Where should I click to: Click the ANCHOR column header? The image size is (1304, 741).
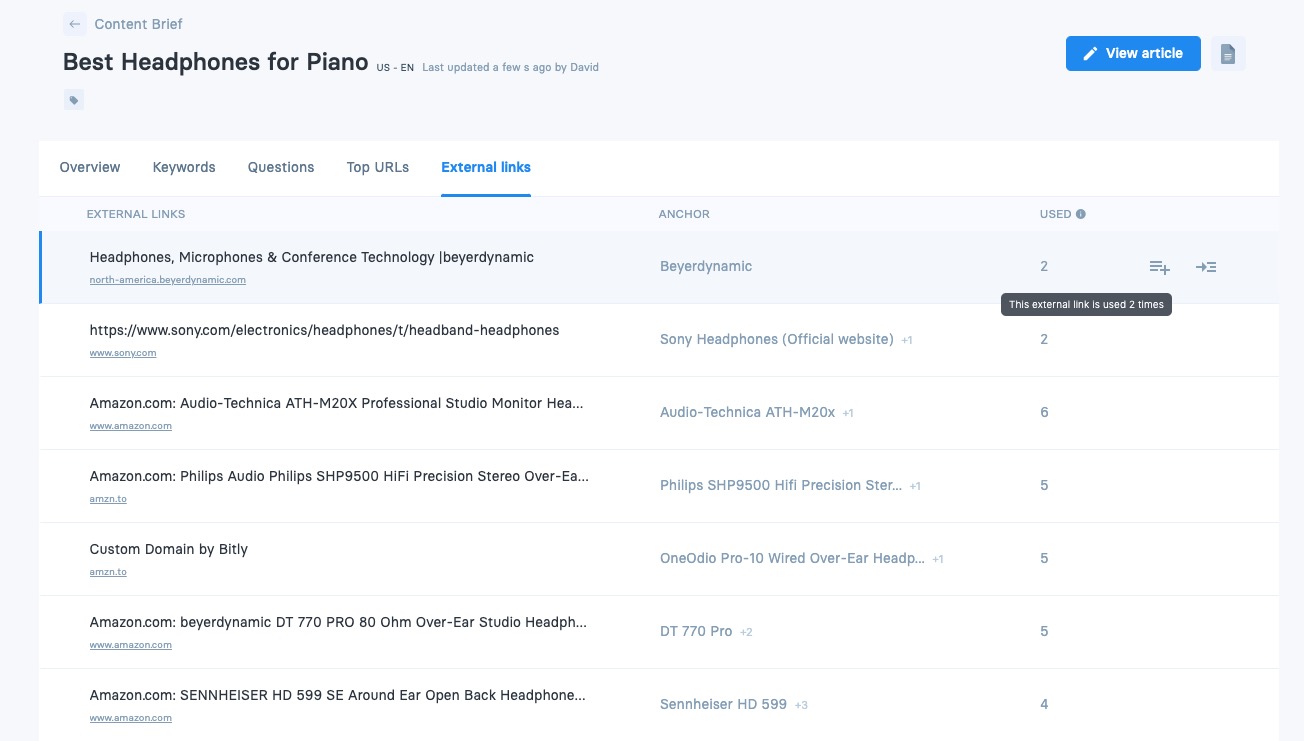click(684, 214)
